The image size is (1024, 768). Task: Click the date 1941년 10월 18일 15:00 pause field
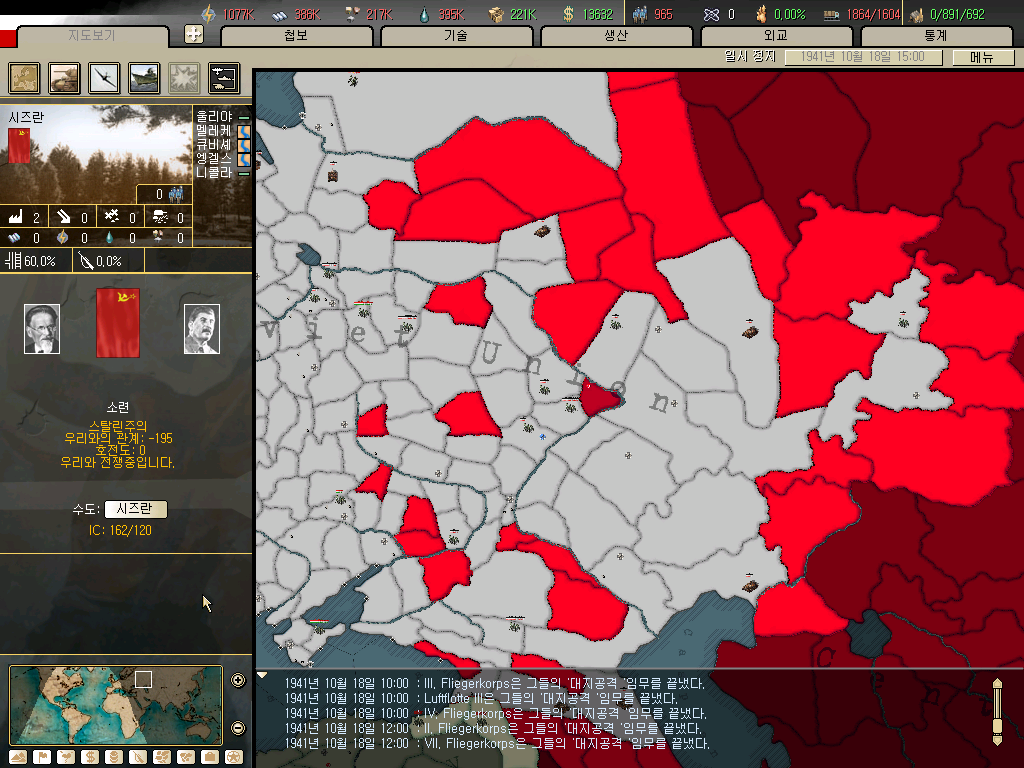pos(863,57)
